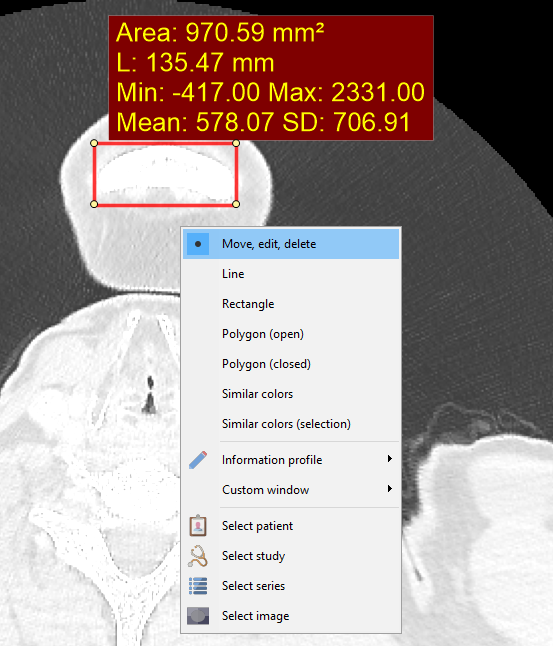Viewport: 553px width, 646px height.
Task: Click the Select patient clipboard icon
Action: tap(198, 526)
